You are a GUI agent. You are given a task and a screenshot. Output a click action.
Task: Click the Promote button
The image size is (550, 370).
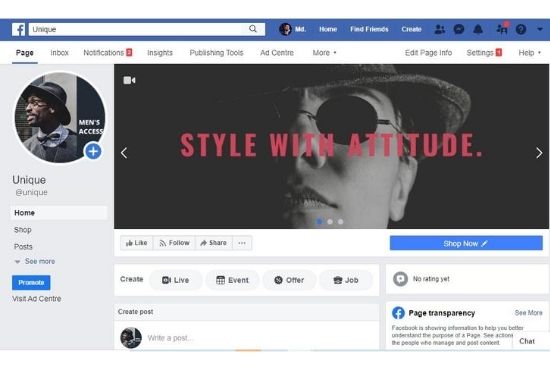tap(31, 283)
